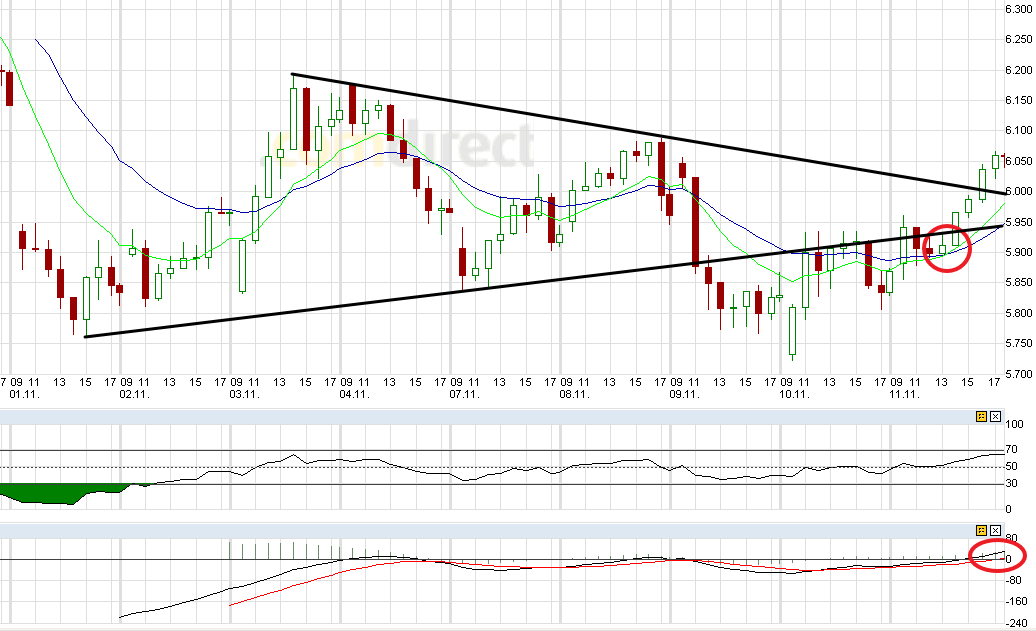1036x631 pixels.
Task: Open settings of the upper oscillator panel
Action: point(981,416)
